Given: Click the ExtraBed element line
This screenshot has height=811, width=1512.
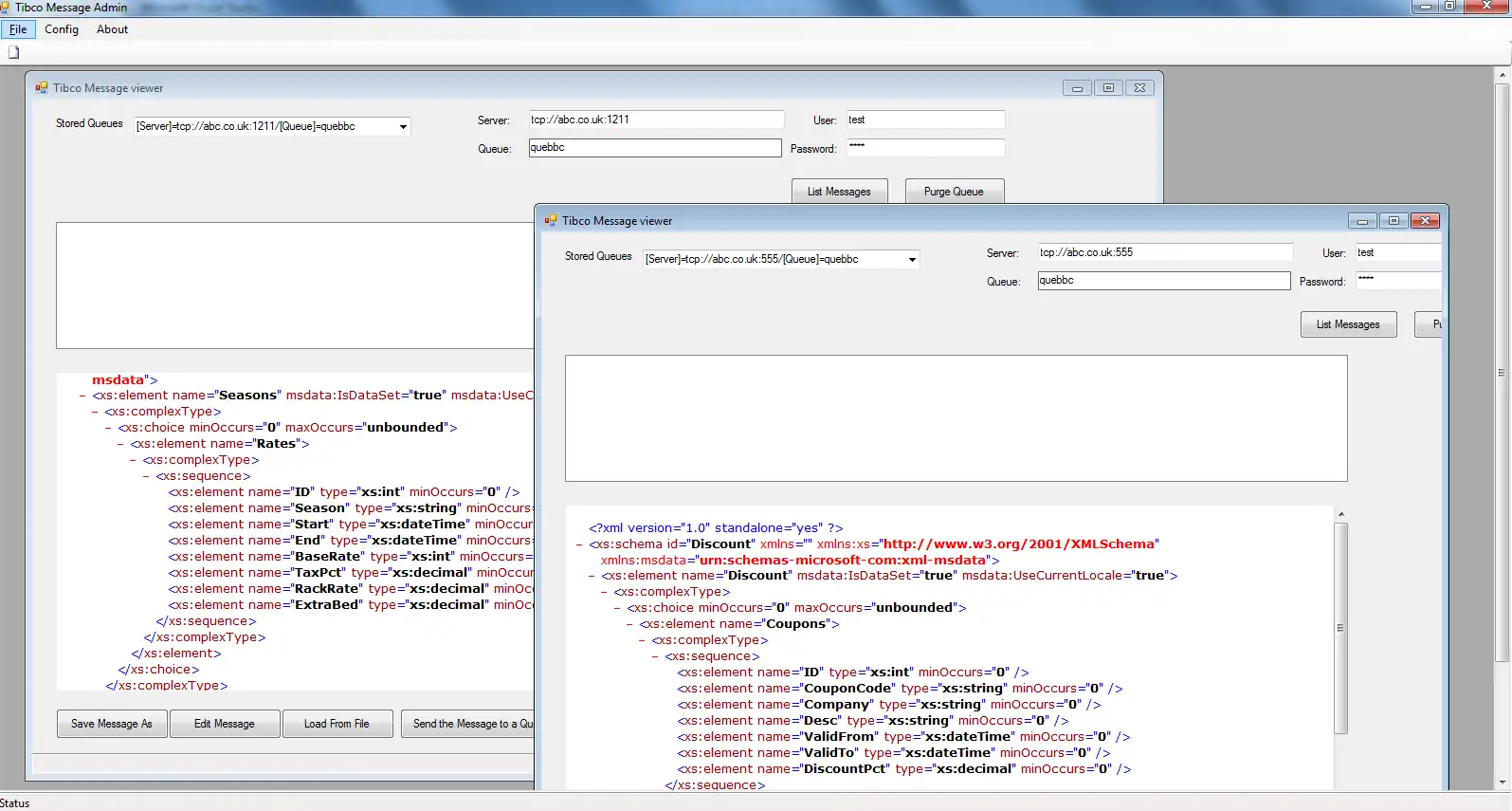Looking at the screenshot, I should 351,605.
